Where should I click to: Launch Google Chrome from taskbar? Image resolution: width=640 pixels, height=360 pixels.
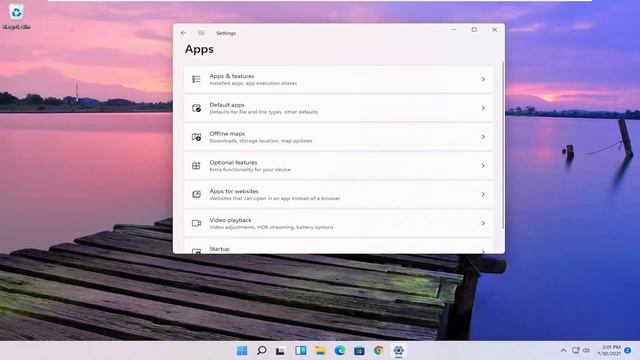[x=379, y=351]
